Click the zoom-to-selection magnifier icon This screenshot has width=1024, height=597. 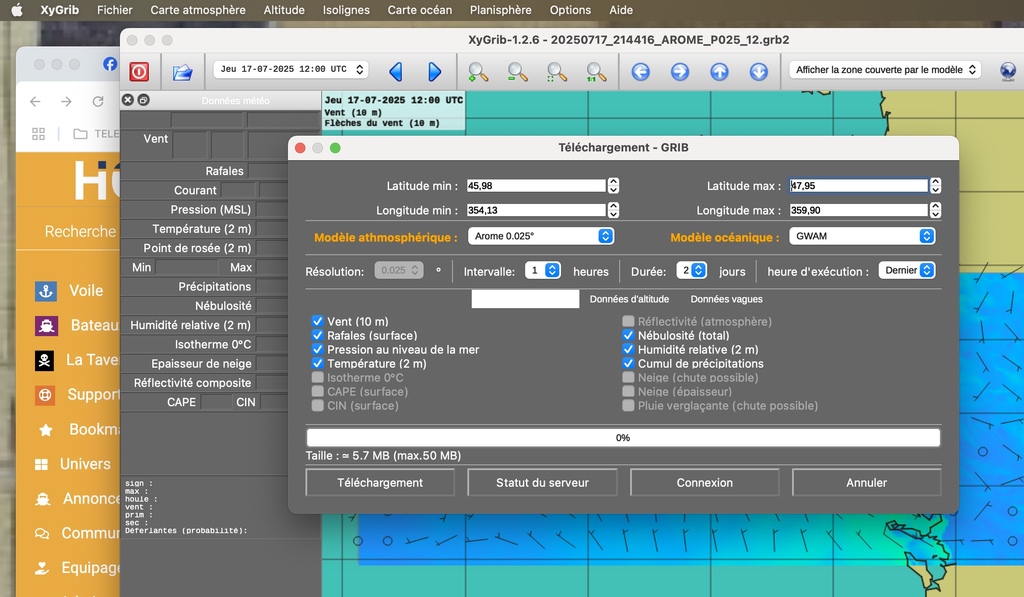pyautogui.click(x=556, y=72)
